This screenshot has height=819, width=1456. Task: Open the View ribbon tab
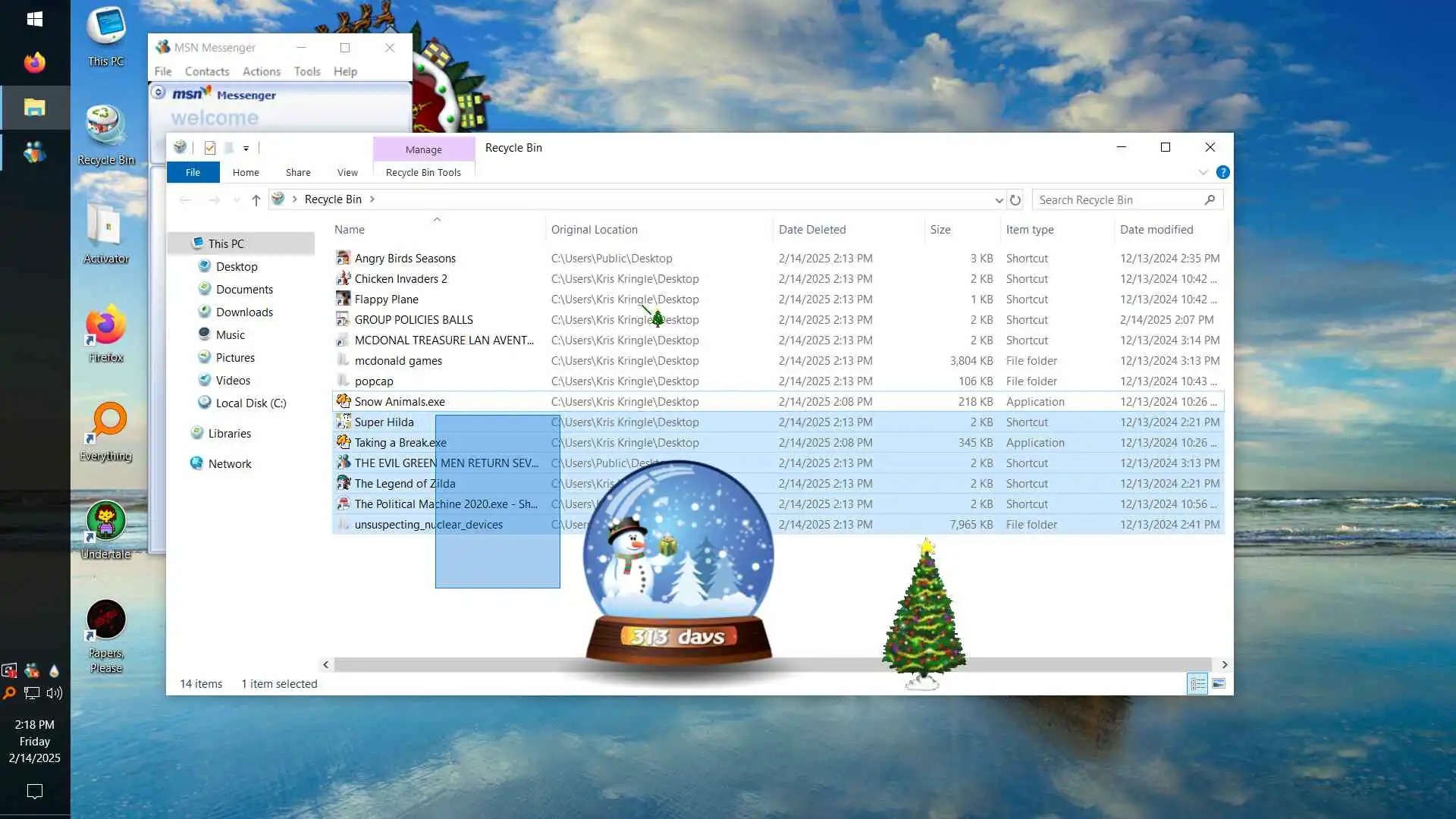[347, 173]
